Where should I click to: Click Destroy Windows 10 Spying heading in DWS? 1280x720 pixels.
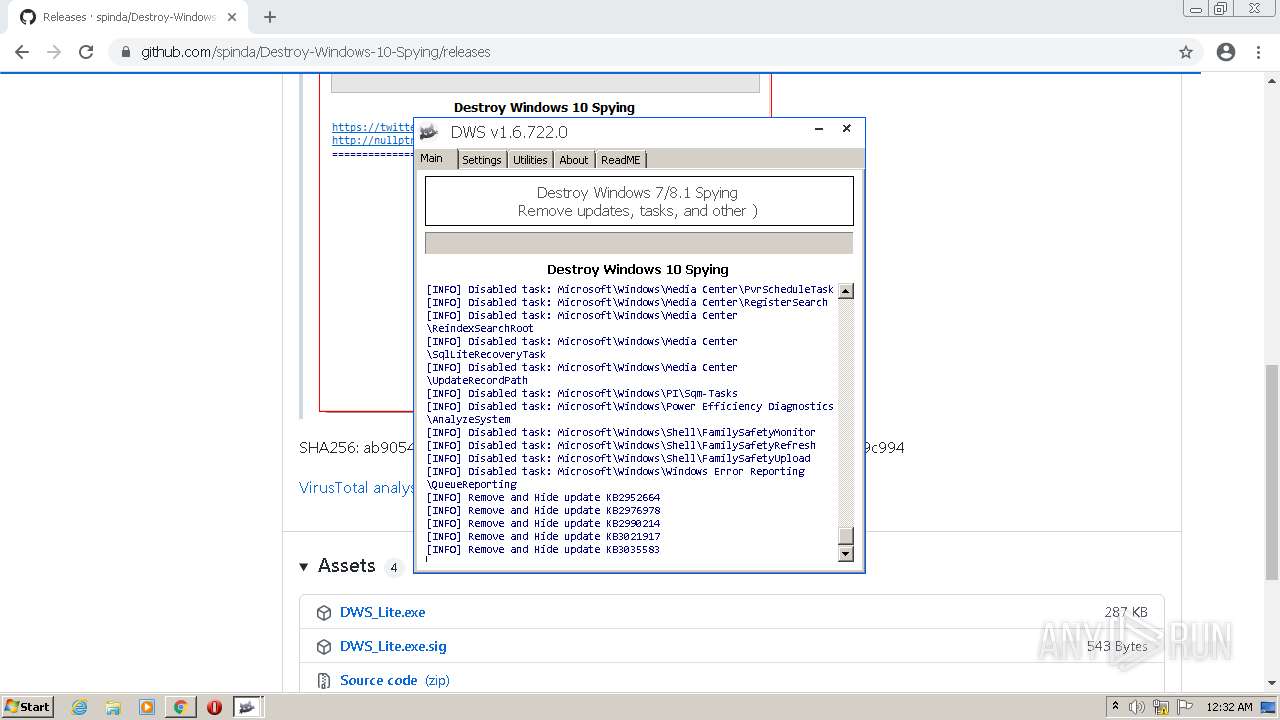coord(638,269)
